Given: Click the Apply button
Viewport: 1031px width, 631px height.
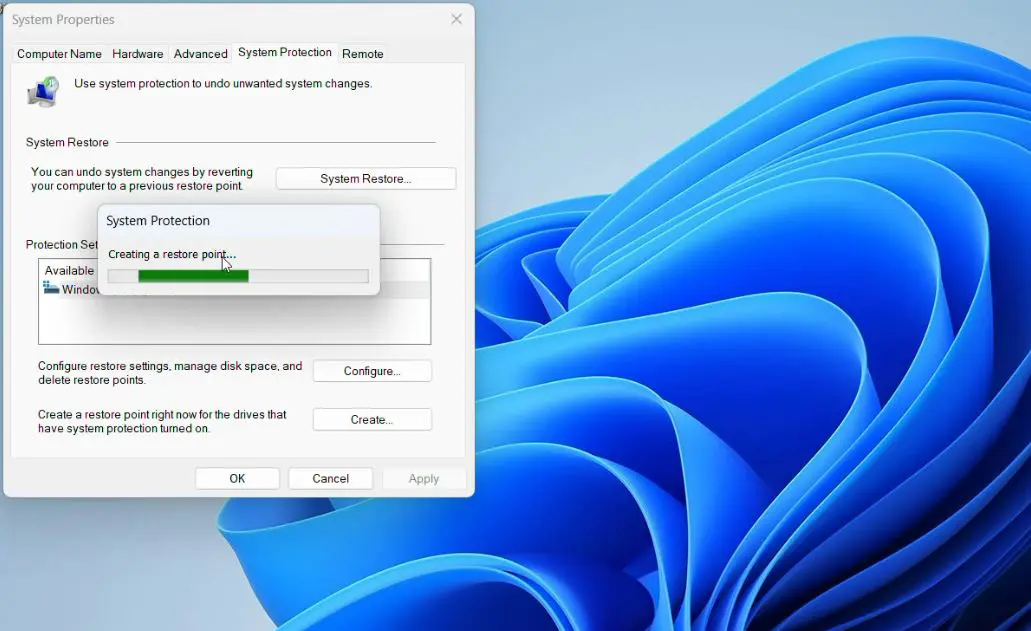Looking at the screenshot, I should (x=423, y=478).
